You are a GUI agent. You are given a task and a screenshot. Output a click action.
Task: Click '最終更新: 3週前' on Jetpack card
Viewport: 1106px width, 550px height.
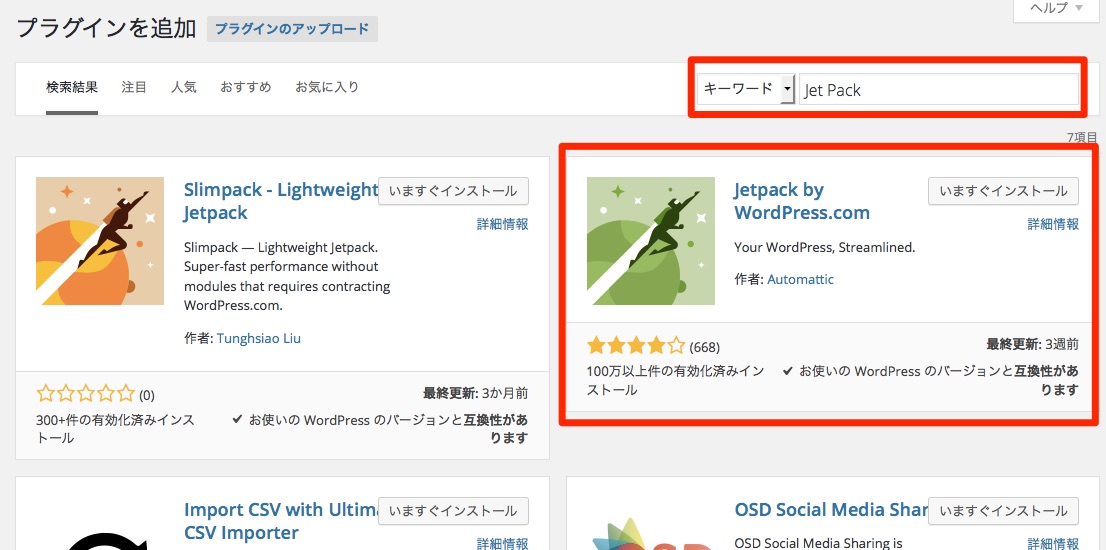(x=1033, y=344)
